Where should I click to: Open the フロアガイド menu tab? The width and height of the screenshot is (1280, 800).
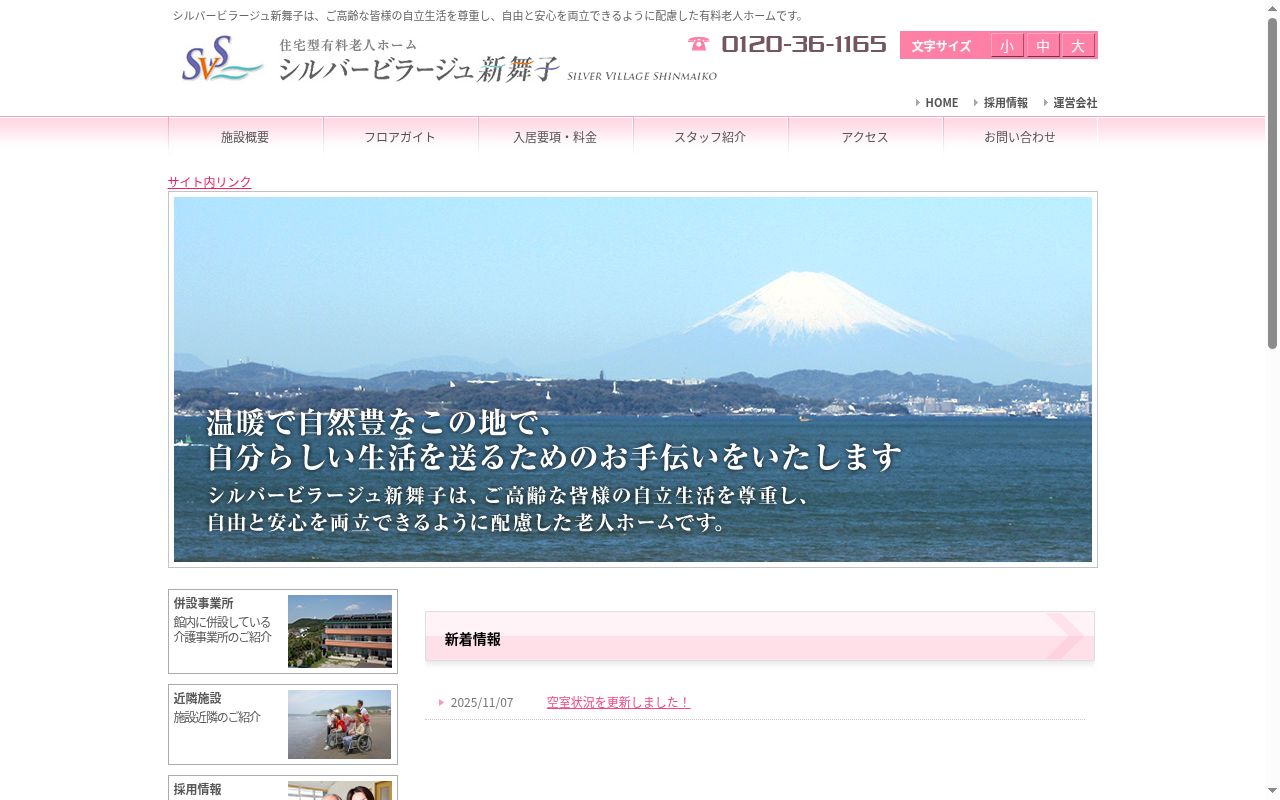[x=400, y=137]
